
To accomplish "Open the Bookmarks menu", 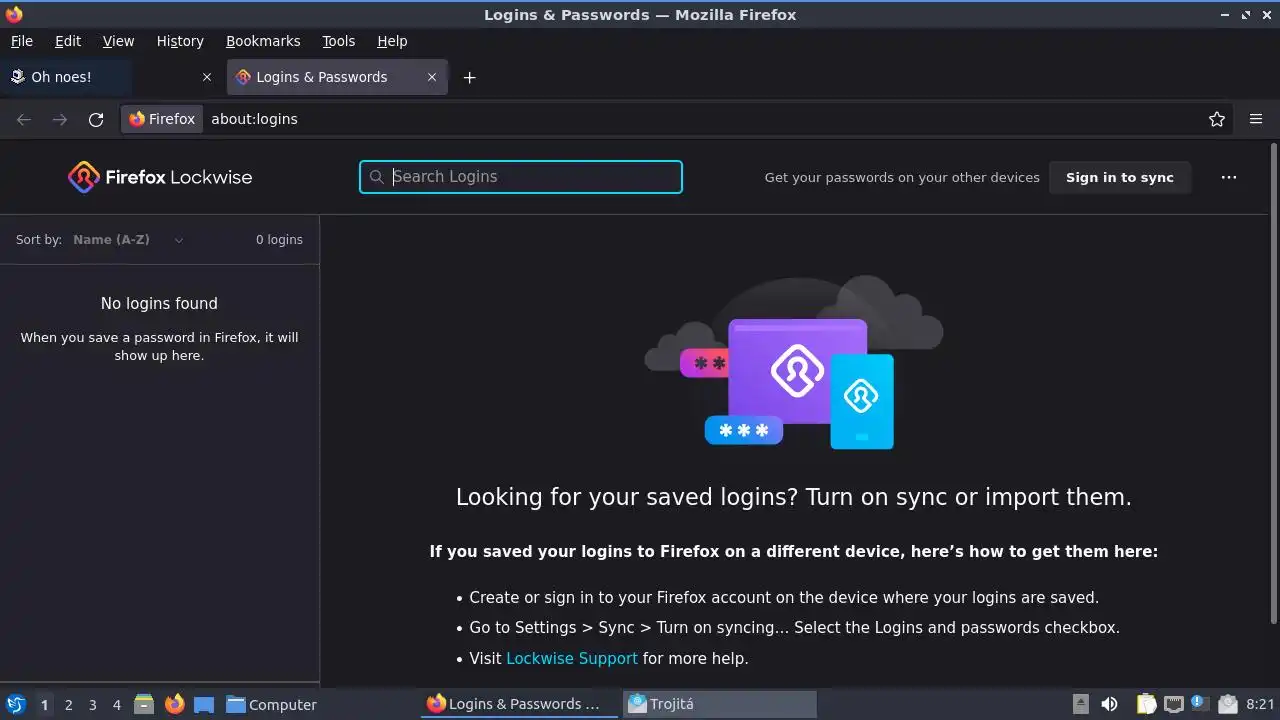I will click(x=263, y=41).
